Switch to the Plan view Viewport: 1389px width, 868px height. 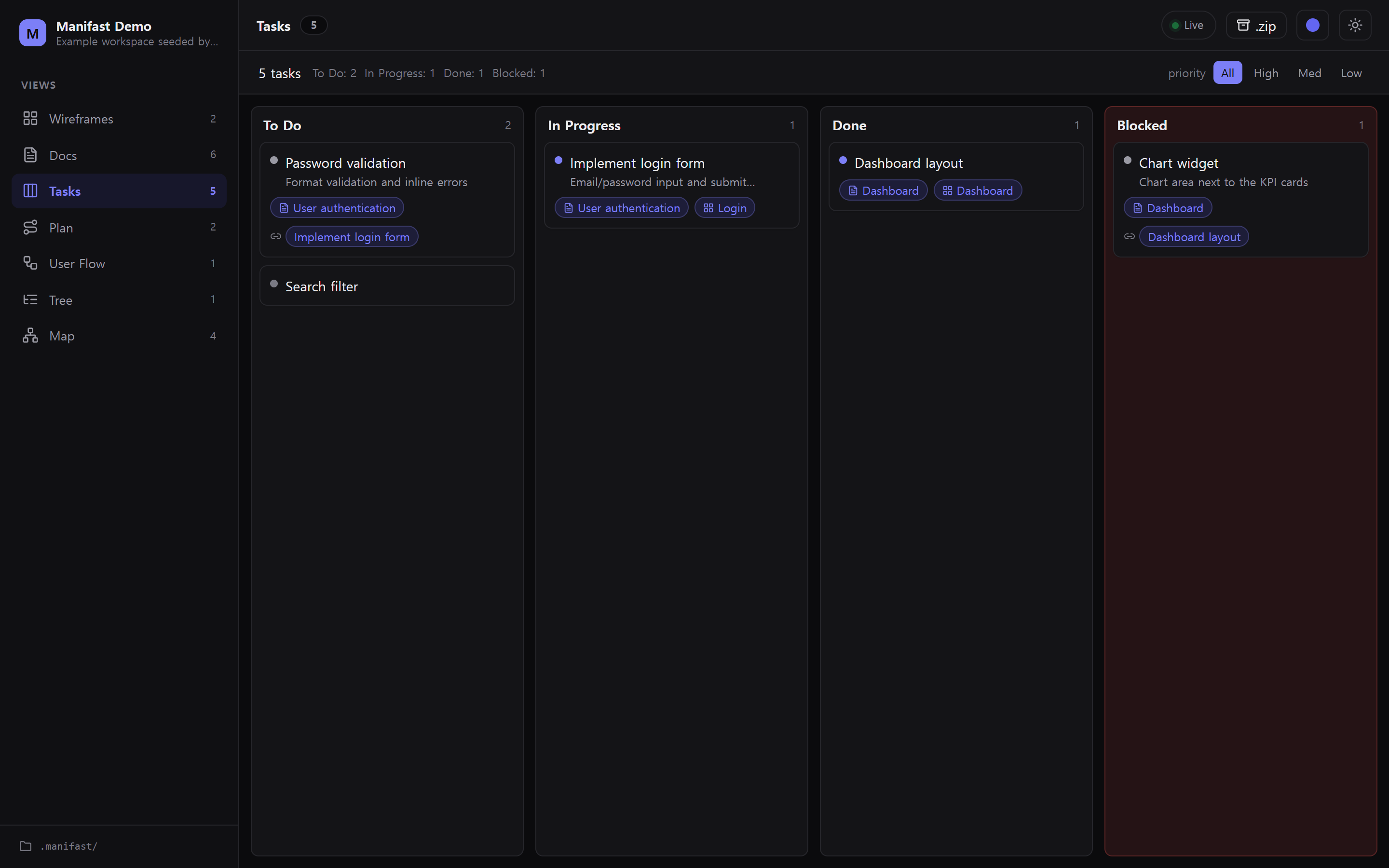tap(119, 227)
